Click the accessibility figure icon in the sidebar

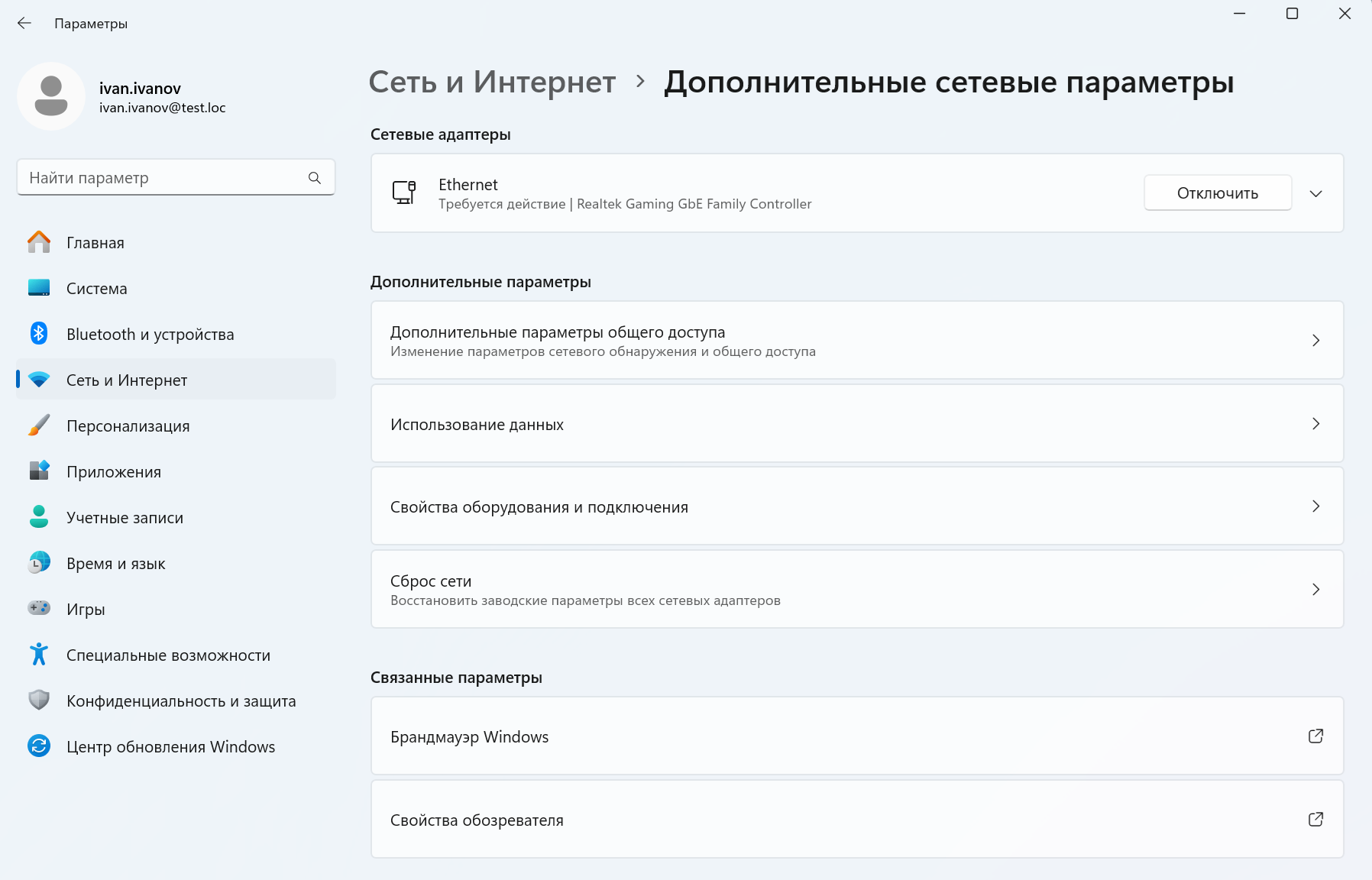point(39,655)
